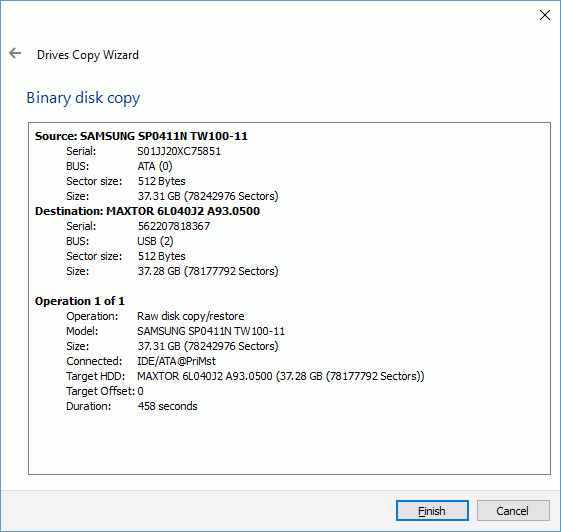The image size is (561, 532).
Task: Click the Model value SAMSUNG SP0411N TW100-11
Action: point(211,331)
